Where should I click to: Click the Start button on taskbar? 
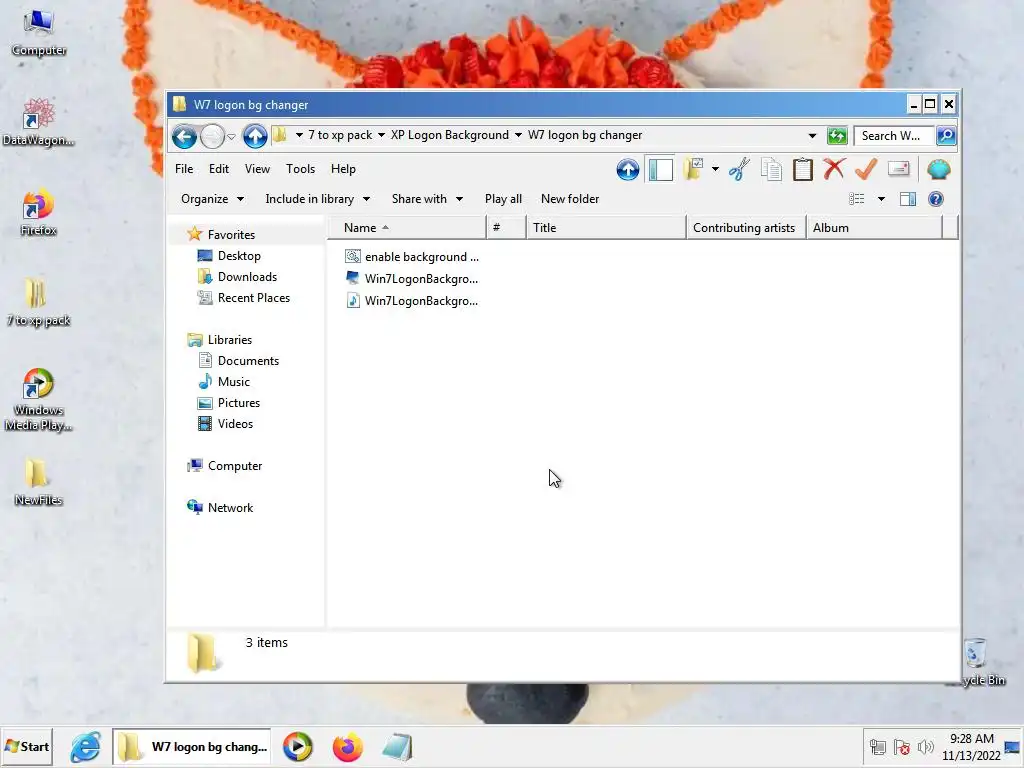coord(27,746)
